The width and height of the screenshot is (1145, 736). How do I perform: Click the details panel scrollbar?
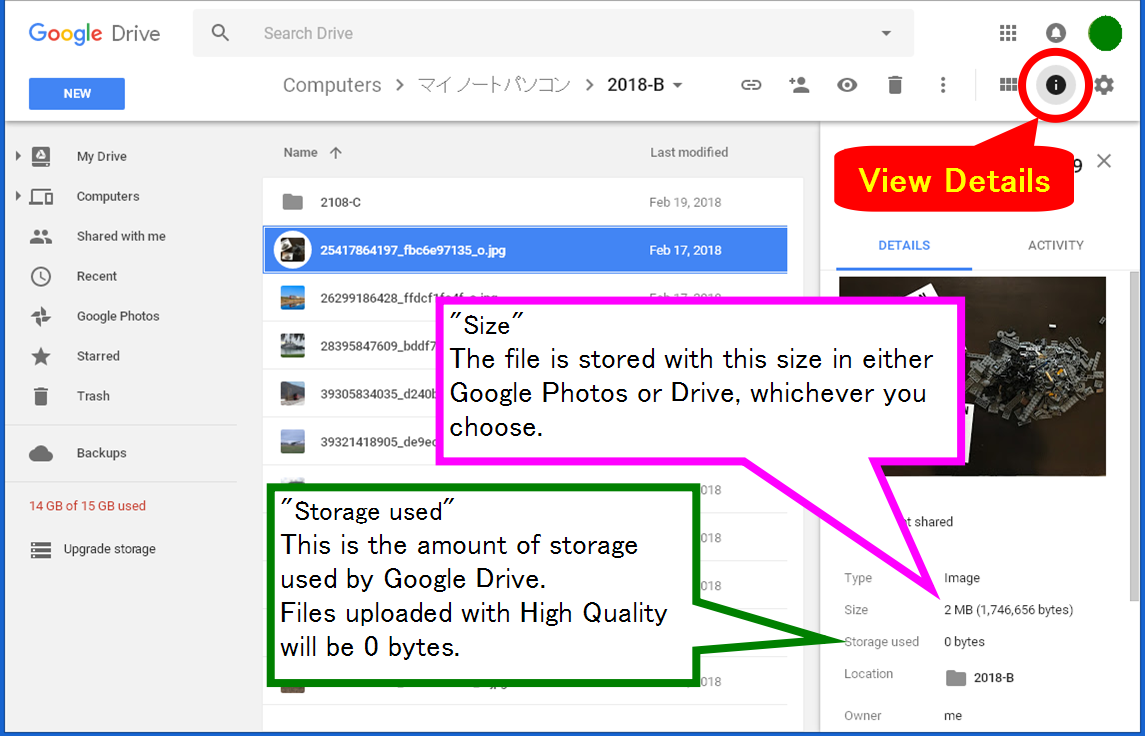[1134, 436]
